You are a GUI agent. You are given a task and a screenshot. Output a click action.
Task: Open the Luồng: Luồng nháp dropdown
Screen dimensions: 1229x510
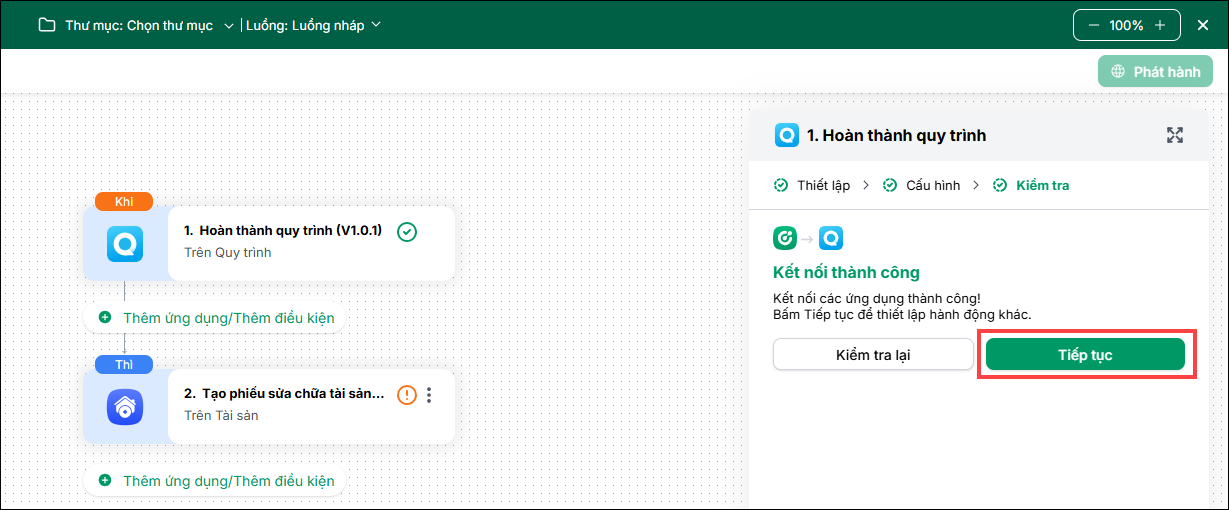tap(314, 25)
